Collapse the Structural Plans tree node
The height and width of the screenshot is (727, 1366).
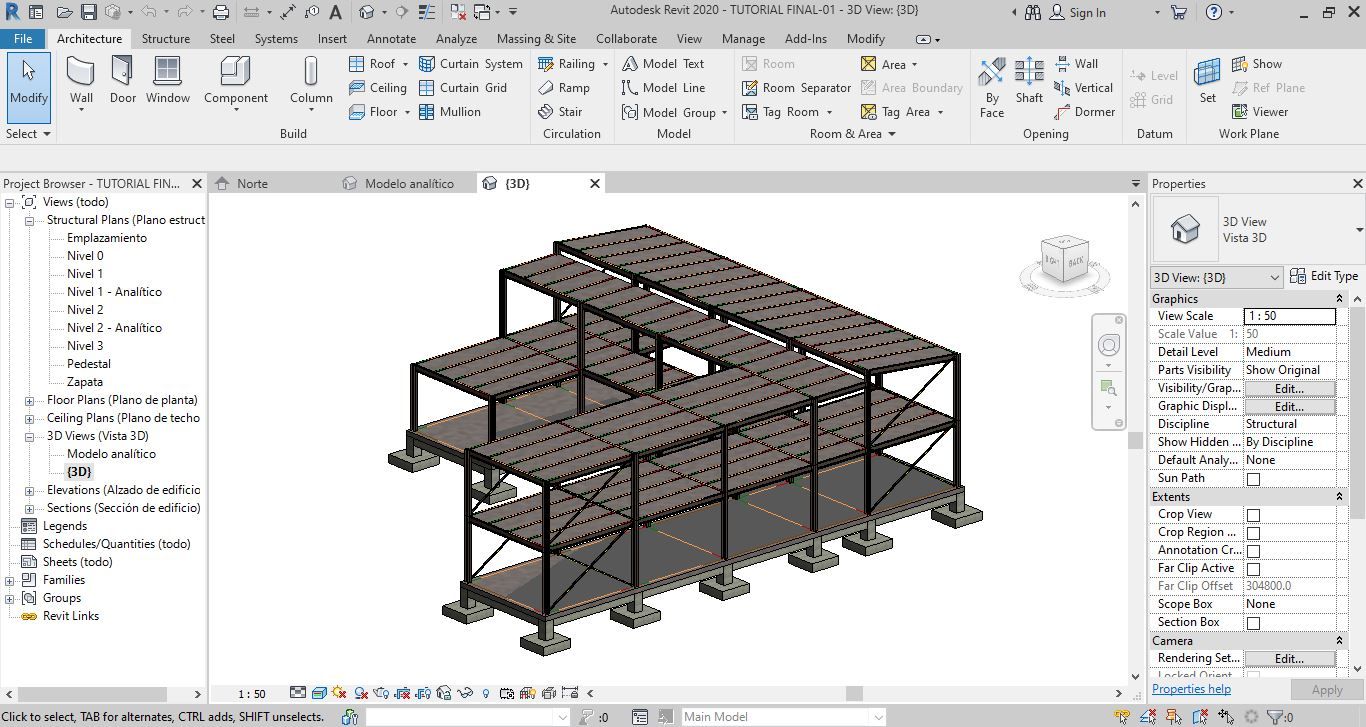pyautogui.click(x=29, y=220)
